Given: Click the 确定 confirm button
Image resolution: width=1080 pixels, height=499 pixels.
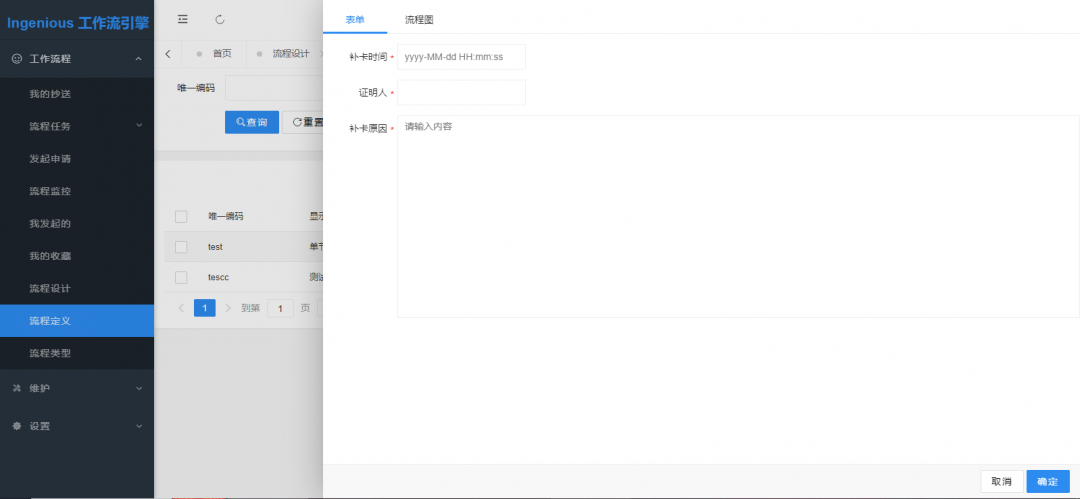Looking at the screenshot, I should coord(1048,481).
